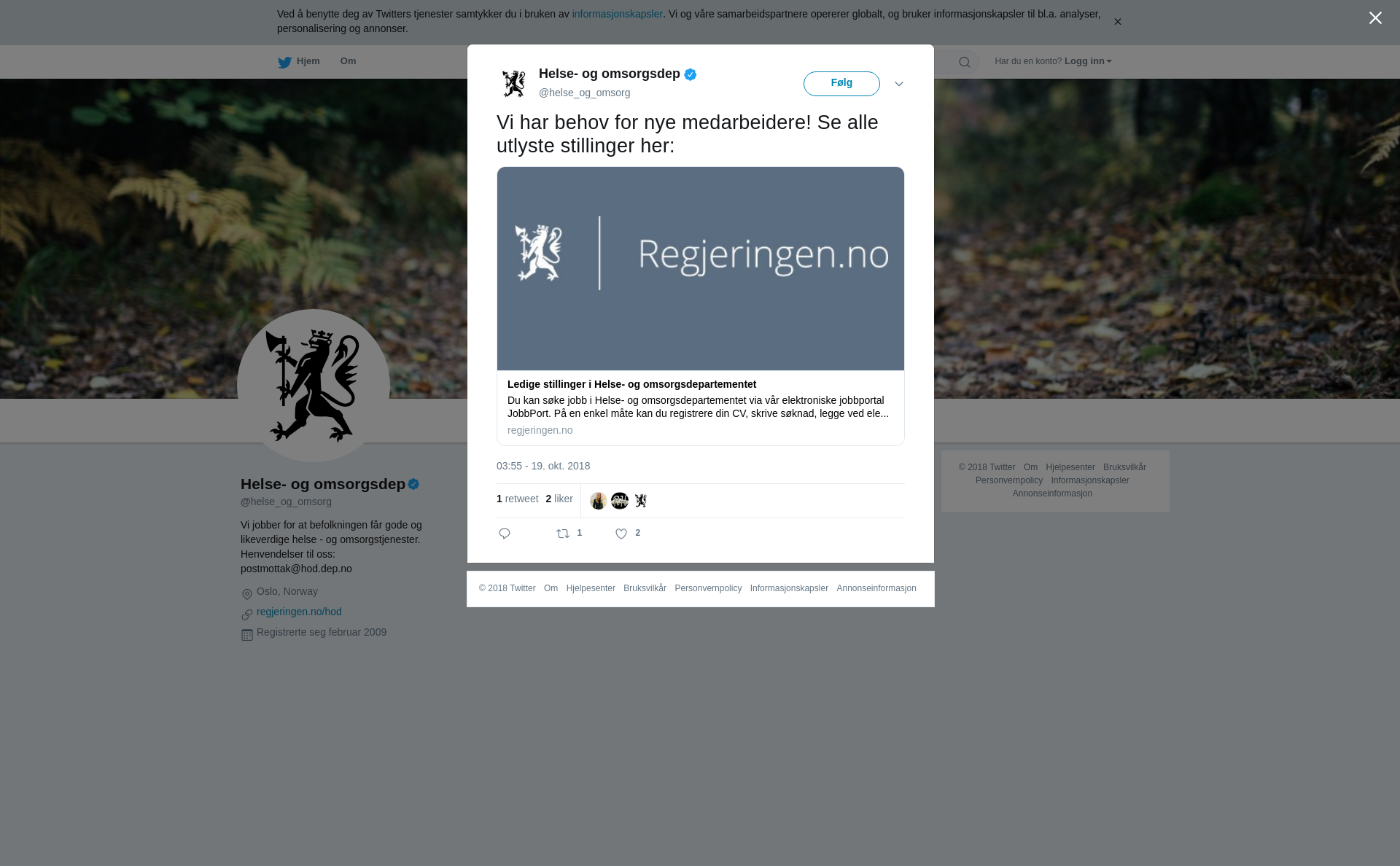Show who retweeted via '1 retweet'
Image resolution: width=1400 pixels, height=866 pixels.
[x=518, y=499]
